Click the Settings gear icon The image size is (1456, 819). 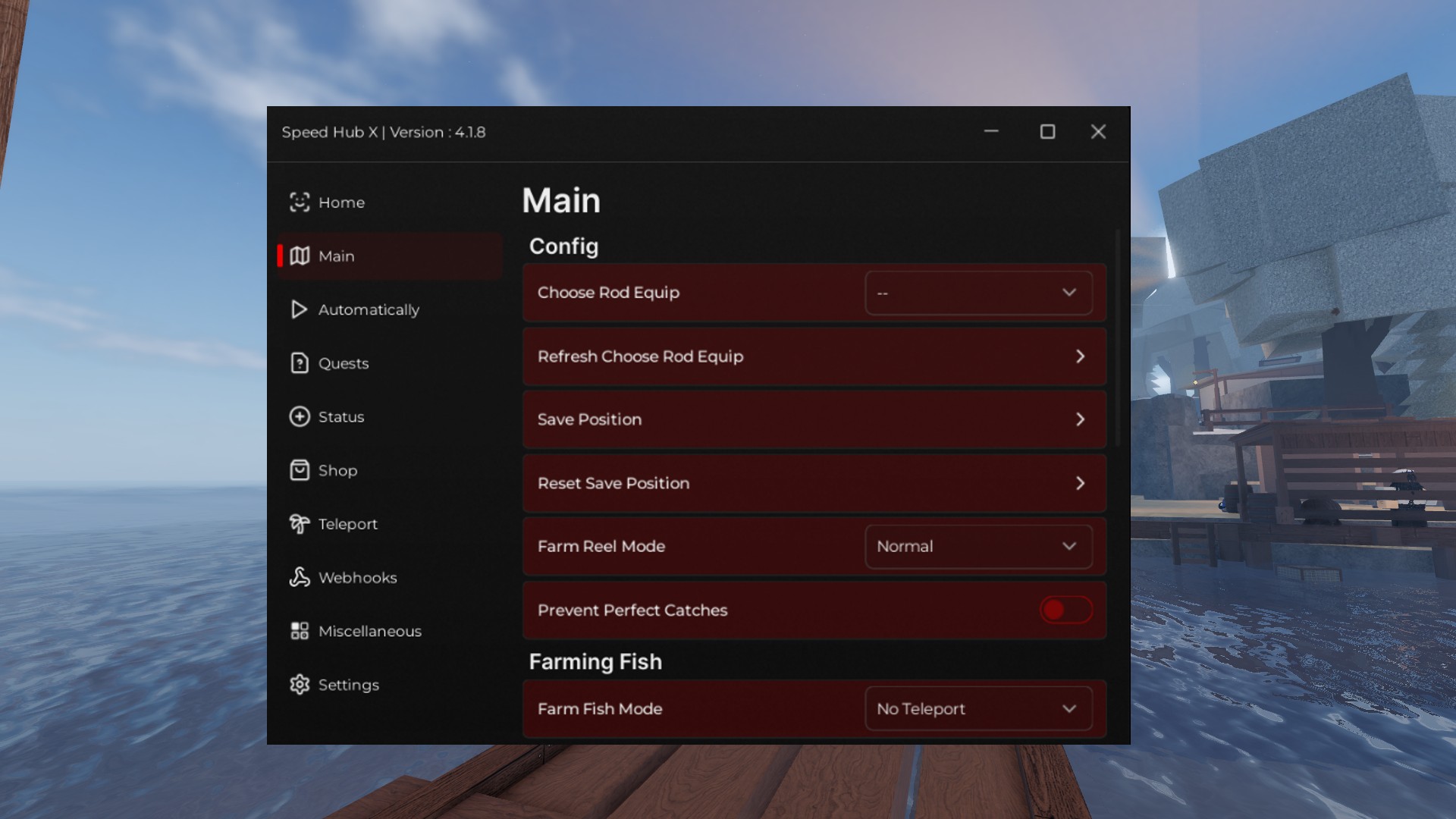pyautogui.click(x=300, y=685)
